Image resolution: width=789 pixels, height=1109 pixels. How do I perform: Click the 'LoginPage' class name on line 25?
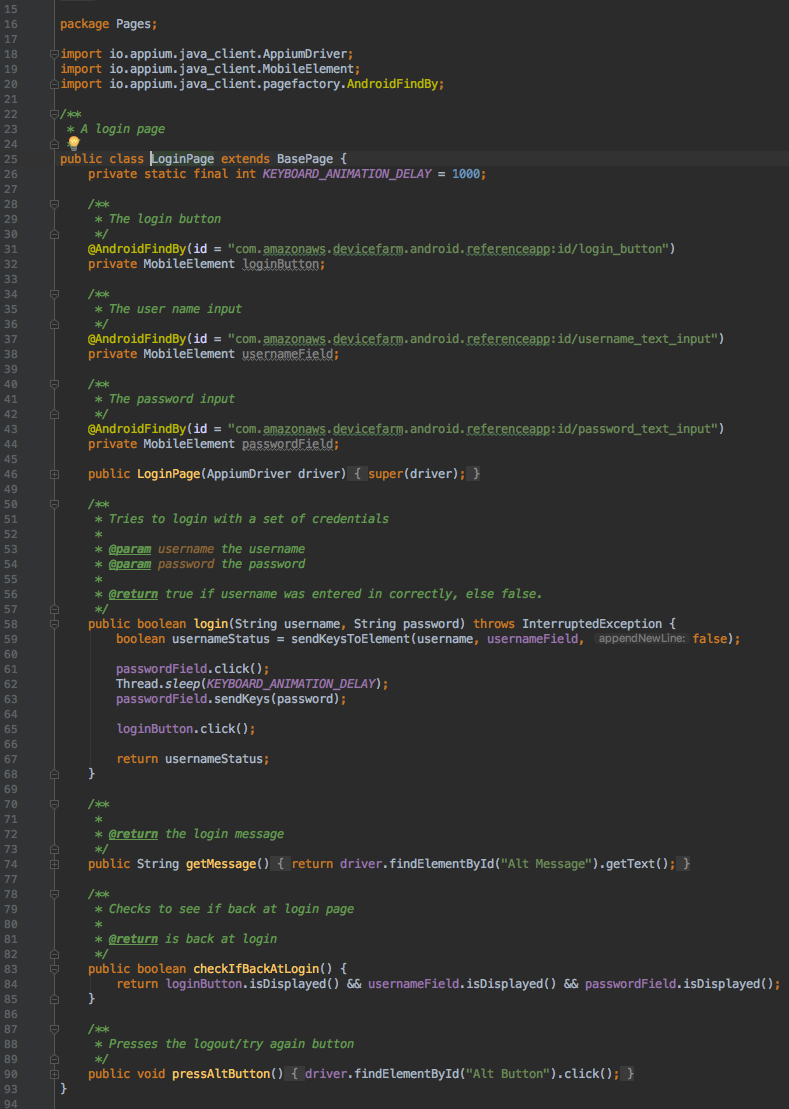[x=182, y=158]
